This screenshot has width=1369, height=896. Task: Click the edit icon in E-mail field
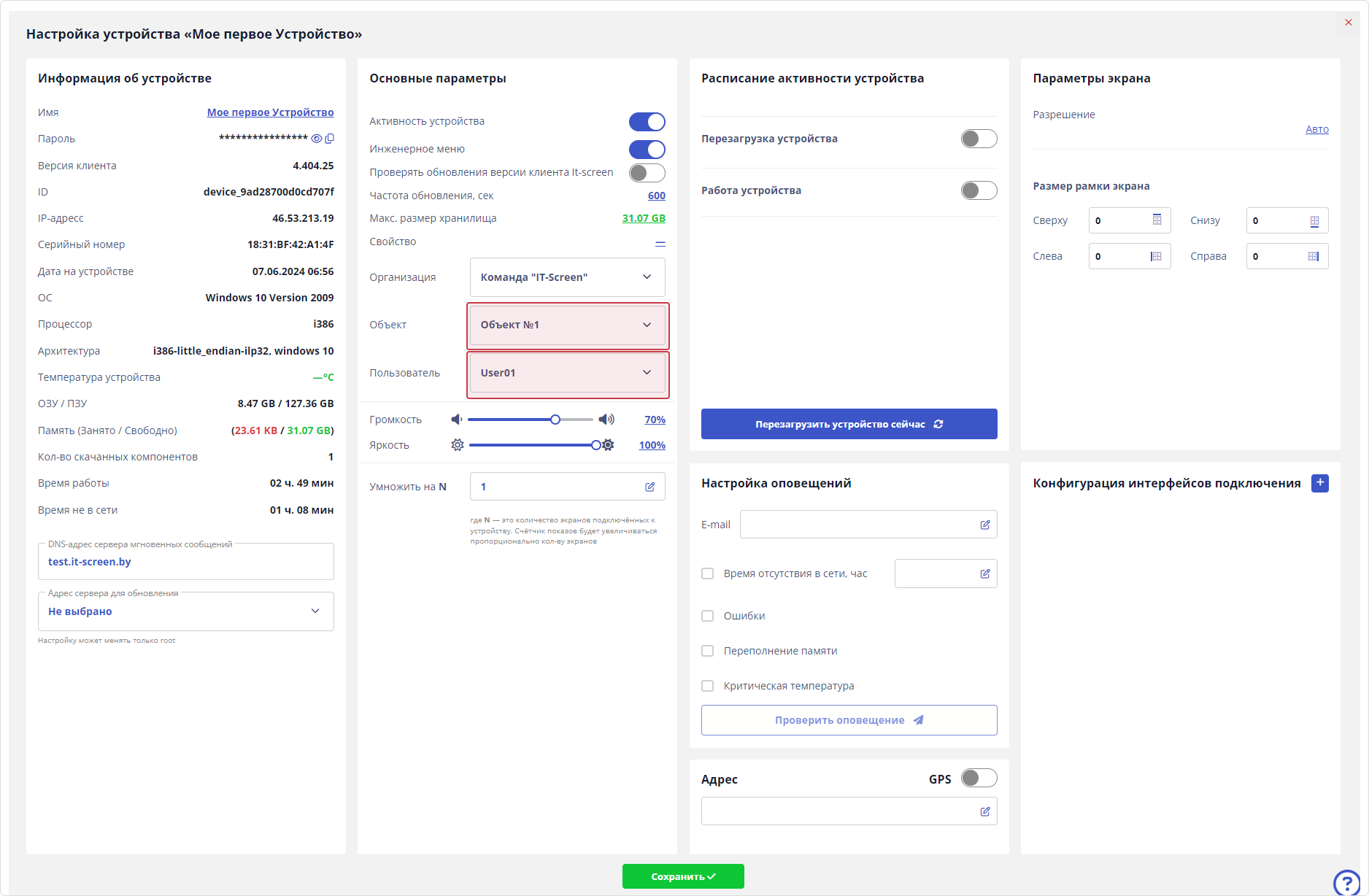pyautogui.click(x=984, y=525)
